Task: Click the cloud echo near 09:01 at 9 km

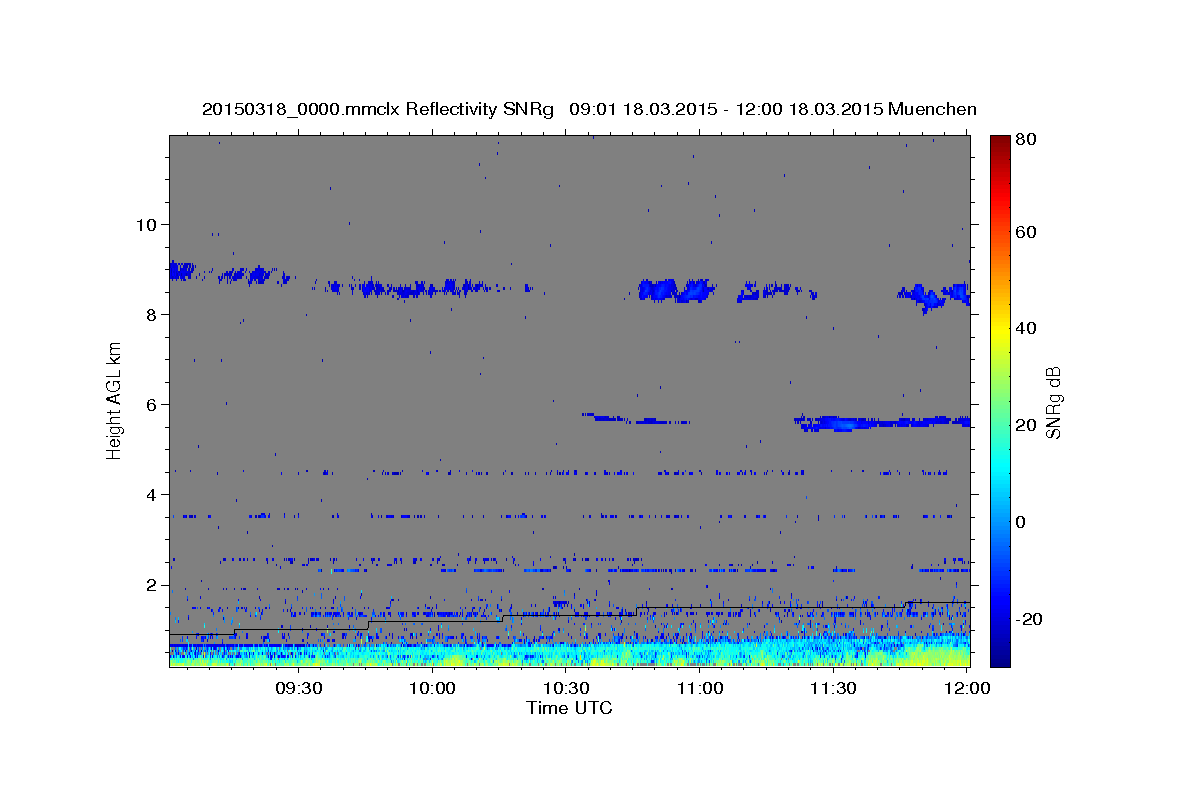Action: click(x=181, y=270)
